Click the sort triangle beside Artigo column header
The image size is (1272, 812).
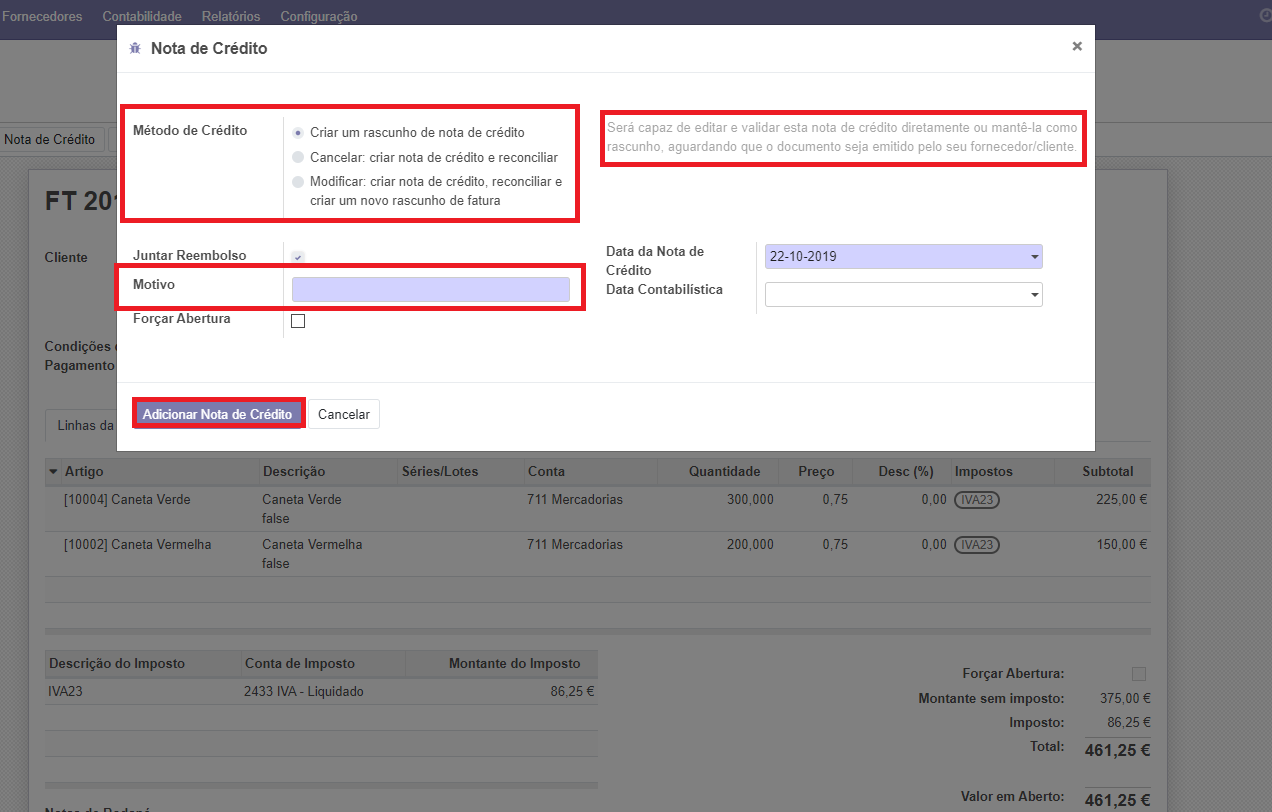click(x=53, y=471)
